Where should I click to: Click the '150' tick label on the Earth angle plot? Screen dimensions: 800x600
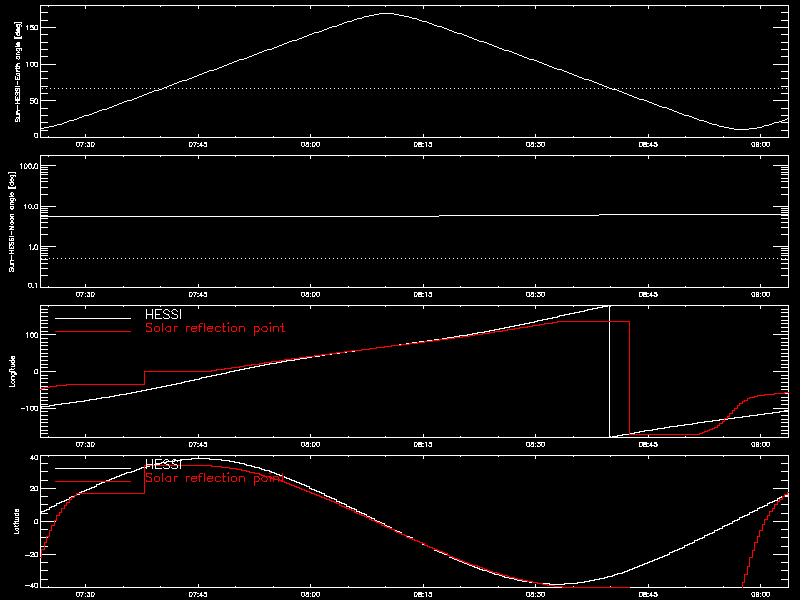pos(32,28)
